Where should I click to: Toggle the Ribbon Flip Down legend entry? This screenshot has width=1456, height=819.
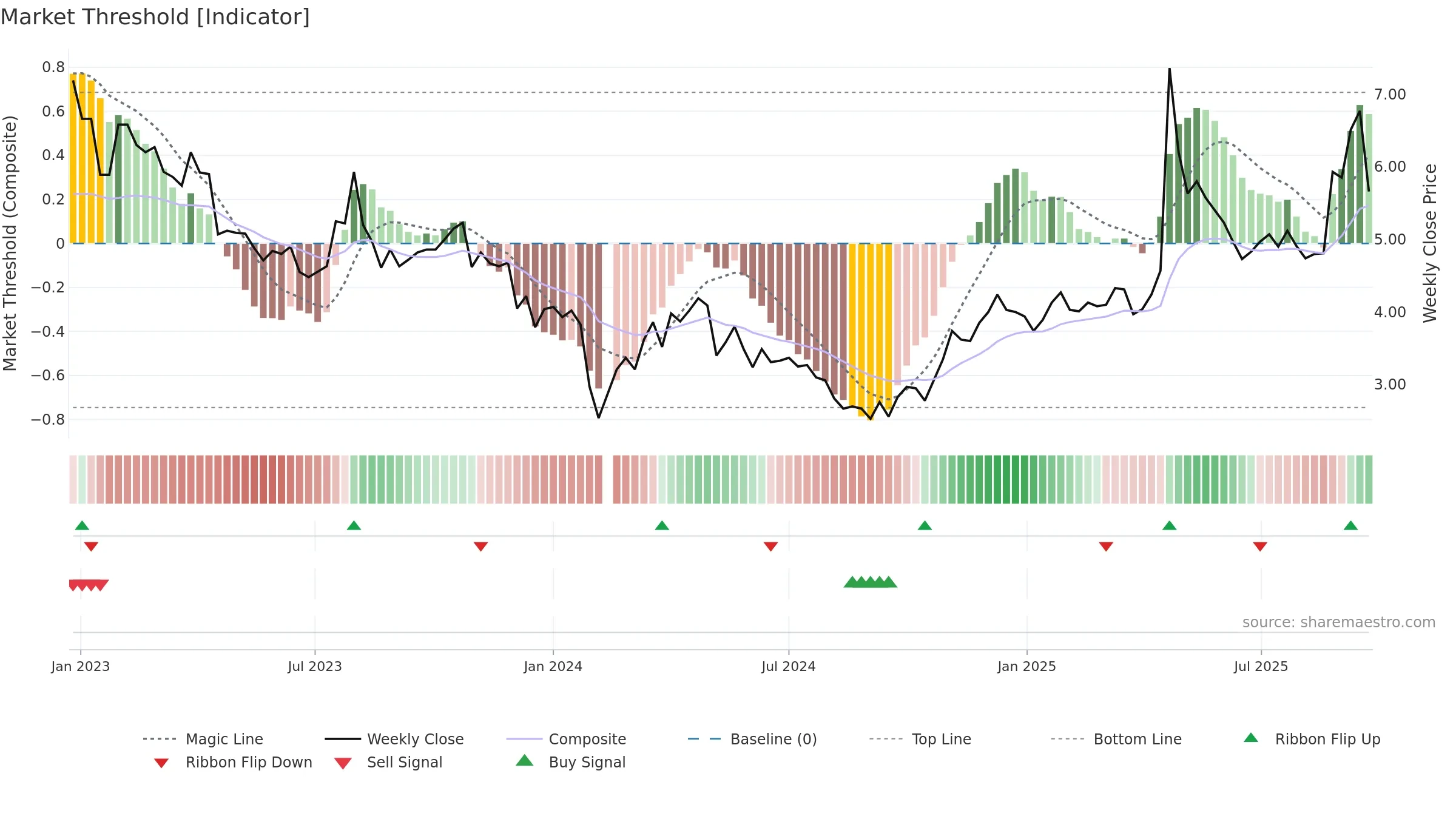(232, 762)
